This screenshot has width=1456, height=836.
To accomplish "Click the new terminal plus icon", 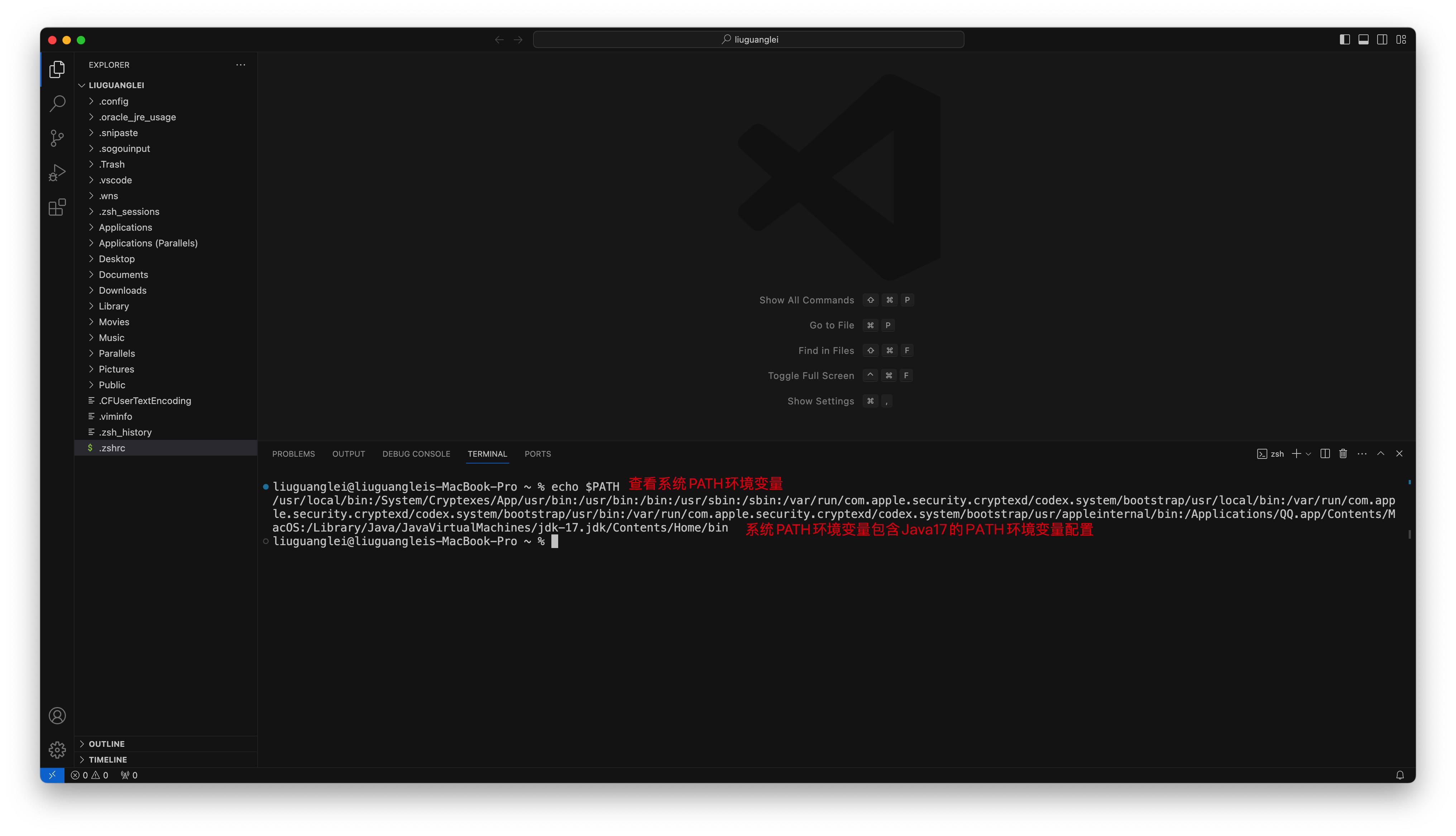I will [1296, 453].
